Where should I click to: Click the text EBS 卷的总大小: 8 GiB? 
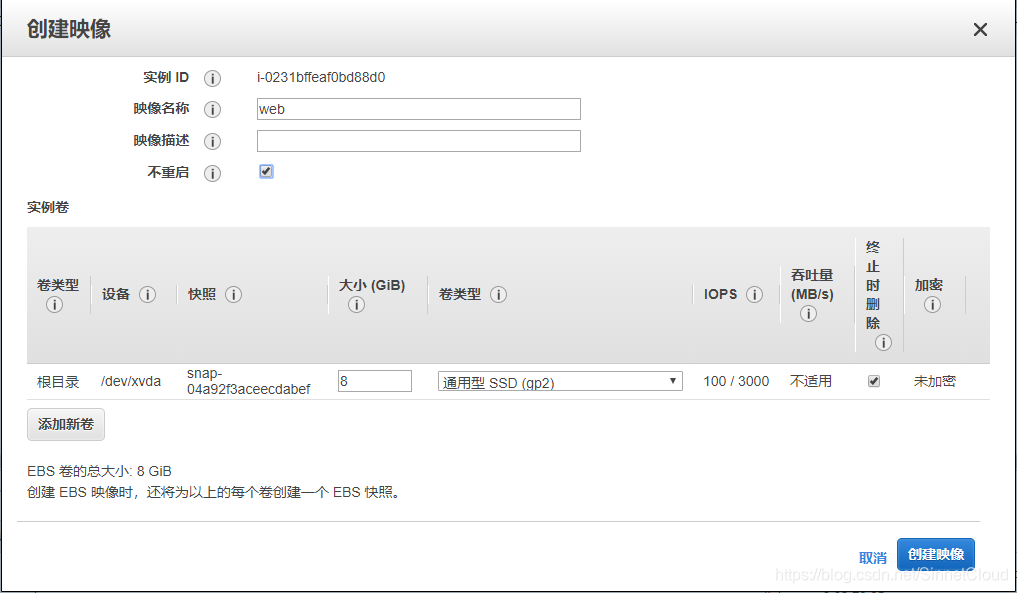(99, 471)
